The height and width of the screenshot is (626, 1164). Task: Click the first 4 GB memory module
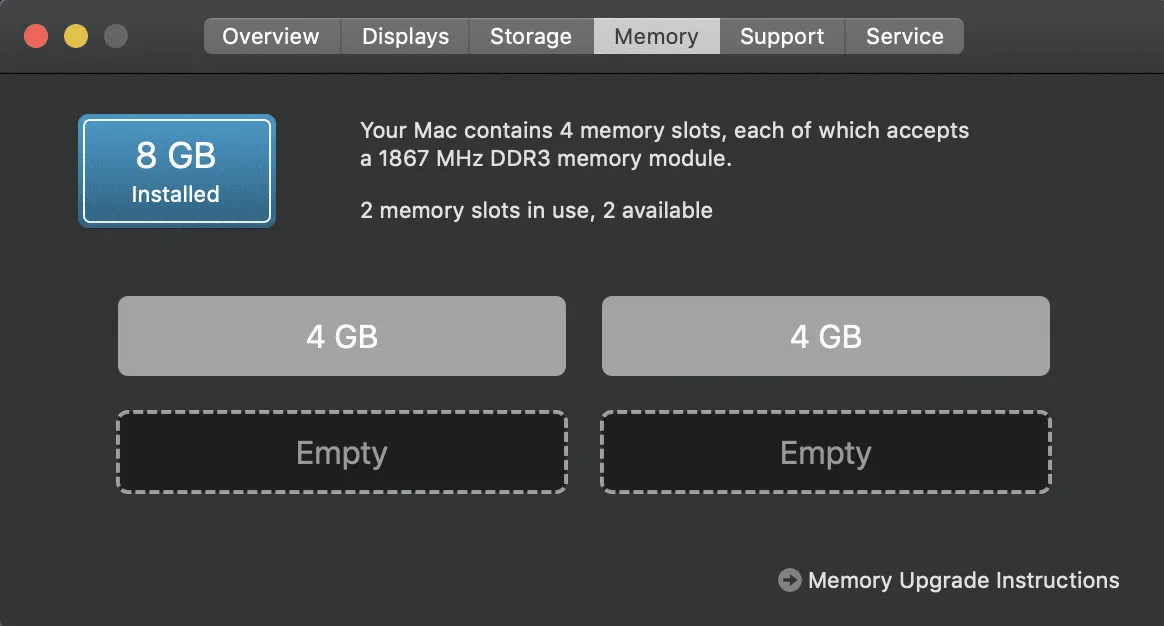[342, 336]
